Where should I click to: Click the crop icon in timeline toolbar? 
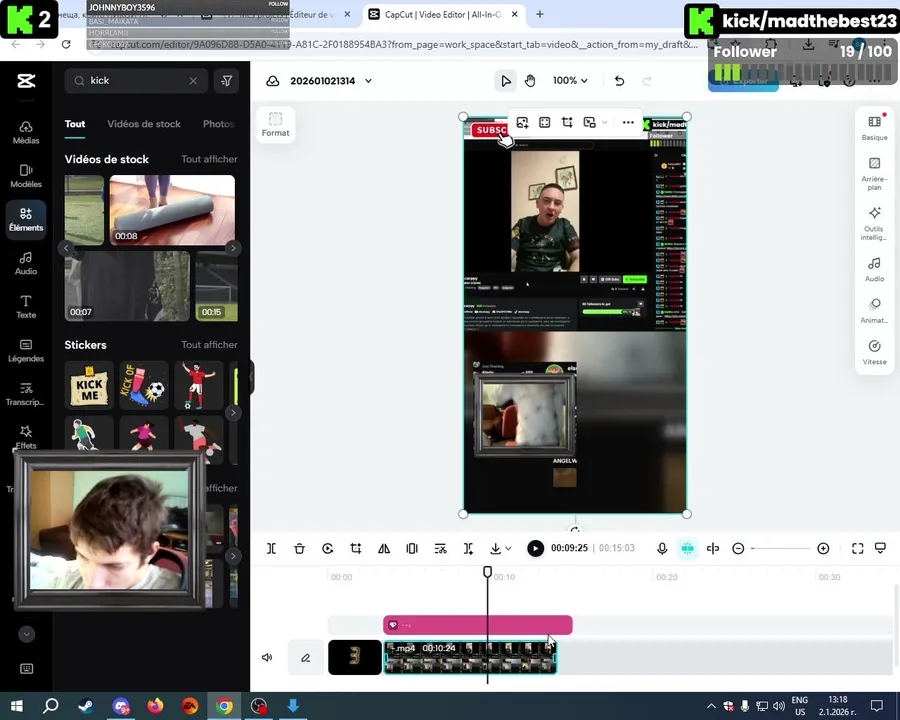pos(356,548)
